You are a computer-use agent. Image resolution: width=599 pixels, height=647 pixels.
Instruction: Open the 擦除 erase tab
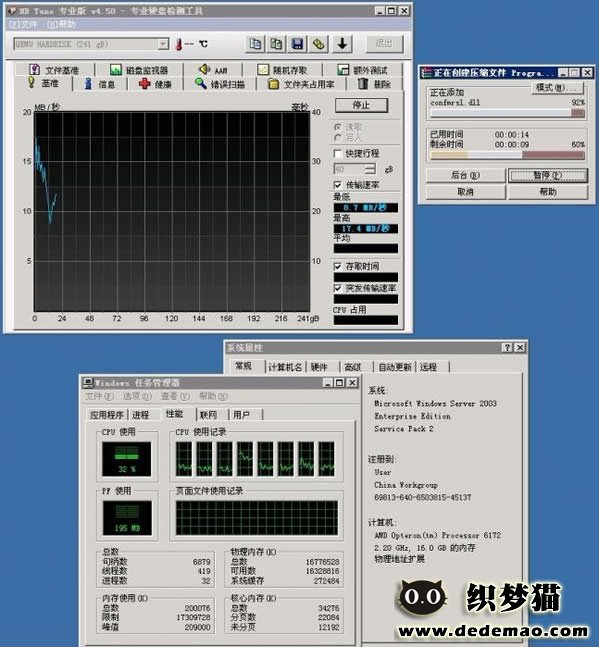click(374, 84)
